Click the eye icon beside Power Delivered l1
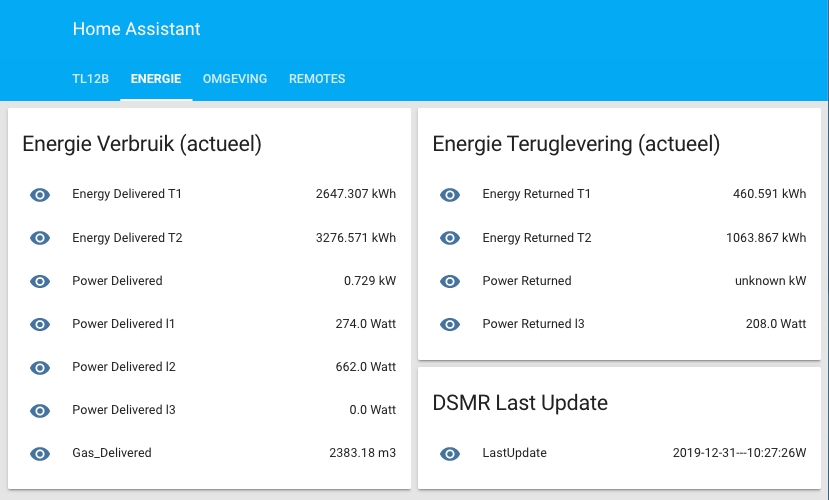 point(40,324)
